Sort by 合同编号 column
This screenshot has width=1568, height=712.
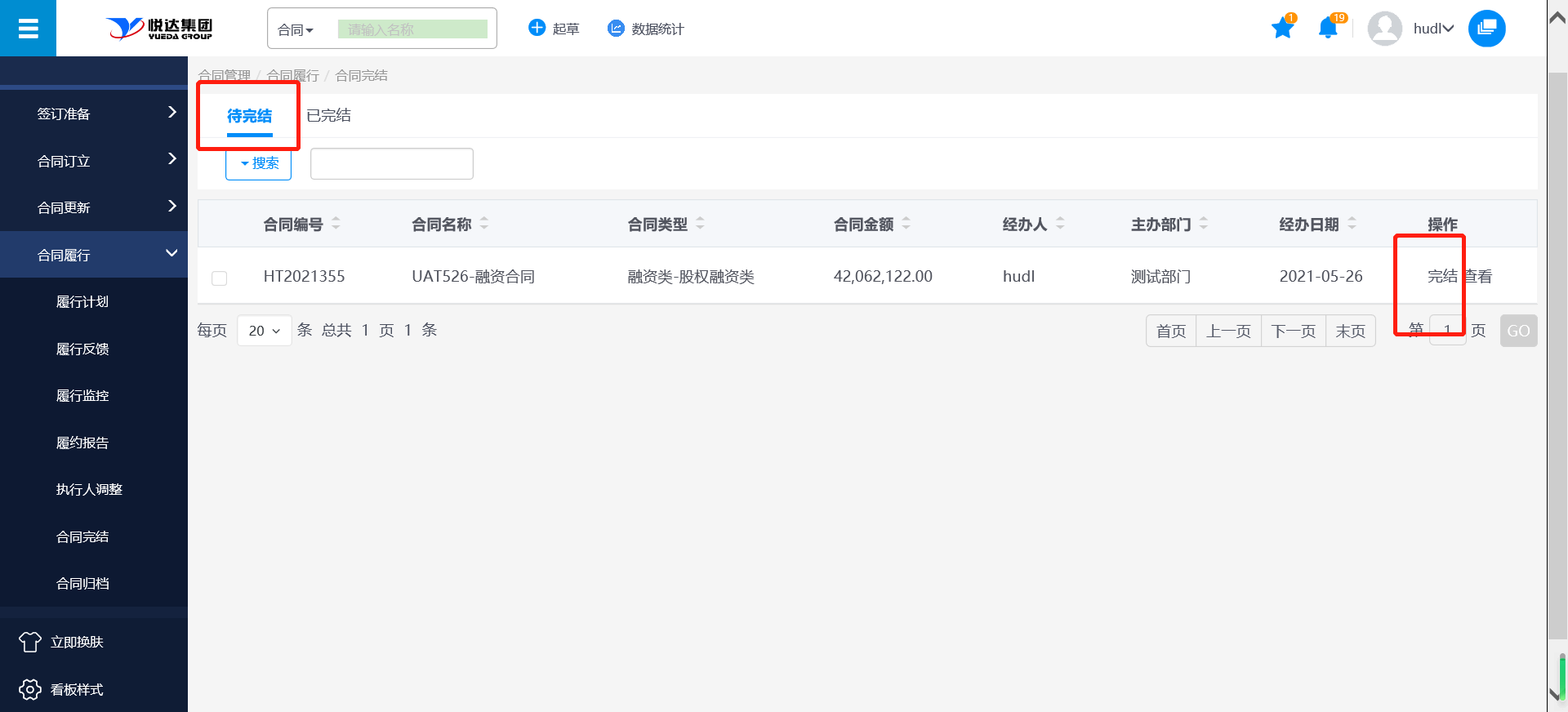[x=336, y=224]
